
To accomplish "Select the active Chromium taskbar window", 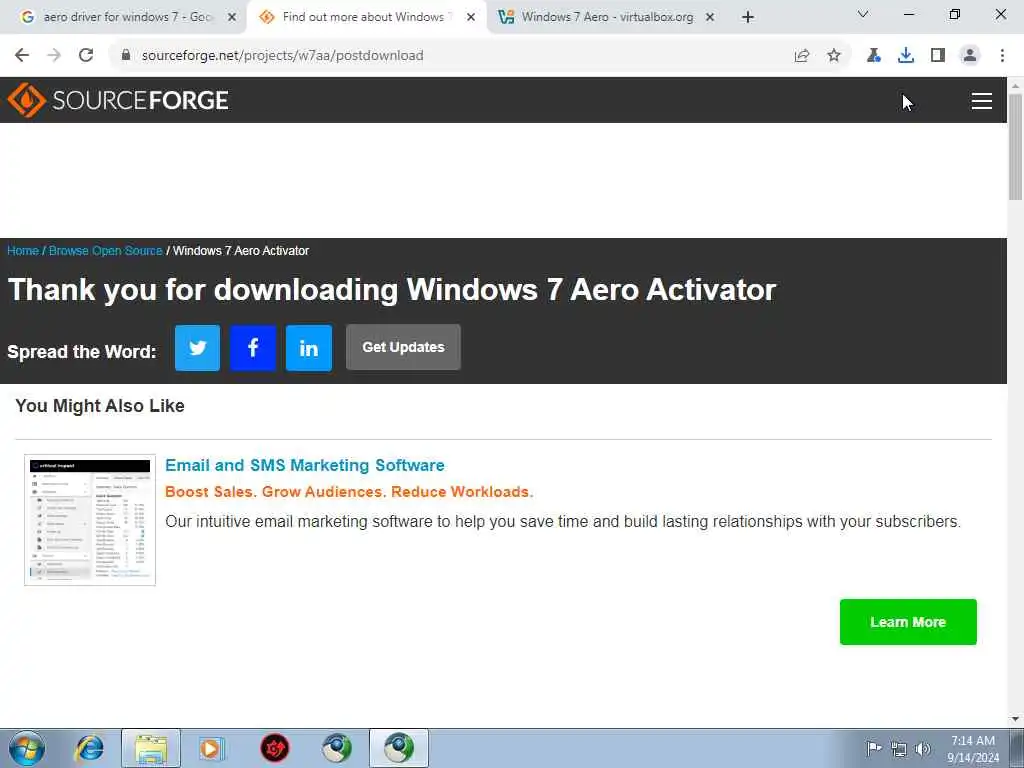I will pos(399,748).
